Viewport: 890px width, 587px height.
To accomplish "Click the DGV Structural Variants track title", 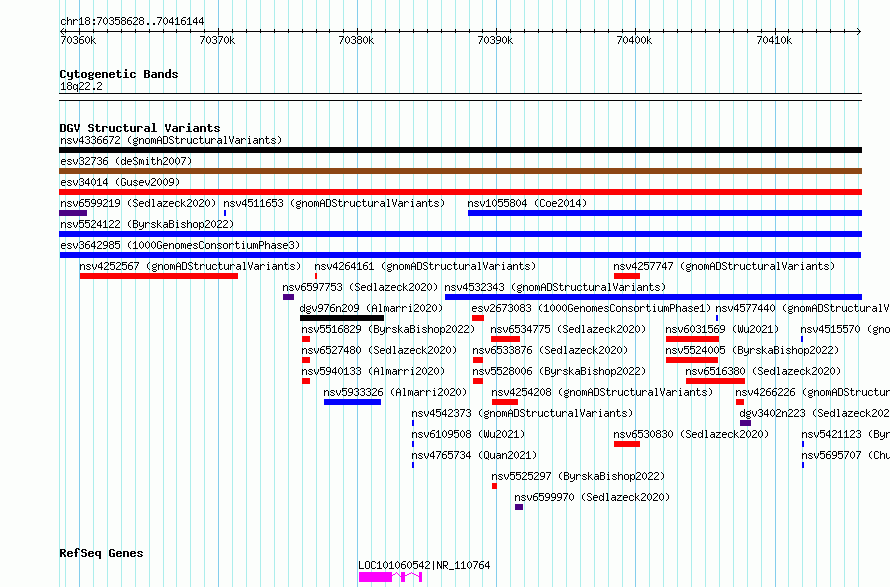I will (x=140, y=128).
